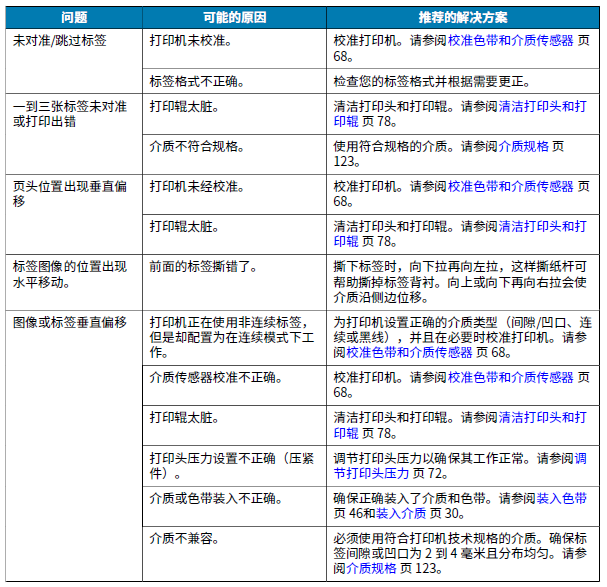
Task: Open the 装入色带 link
Action: coord(561,498)
